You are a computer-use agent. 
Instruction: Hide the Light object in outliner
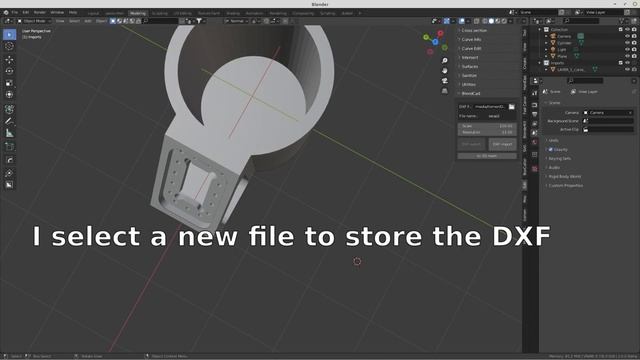point(627,49)
